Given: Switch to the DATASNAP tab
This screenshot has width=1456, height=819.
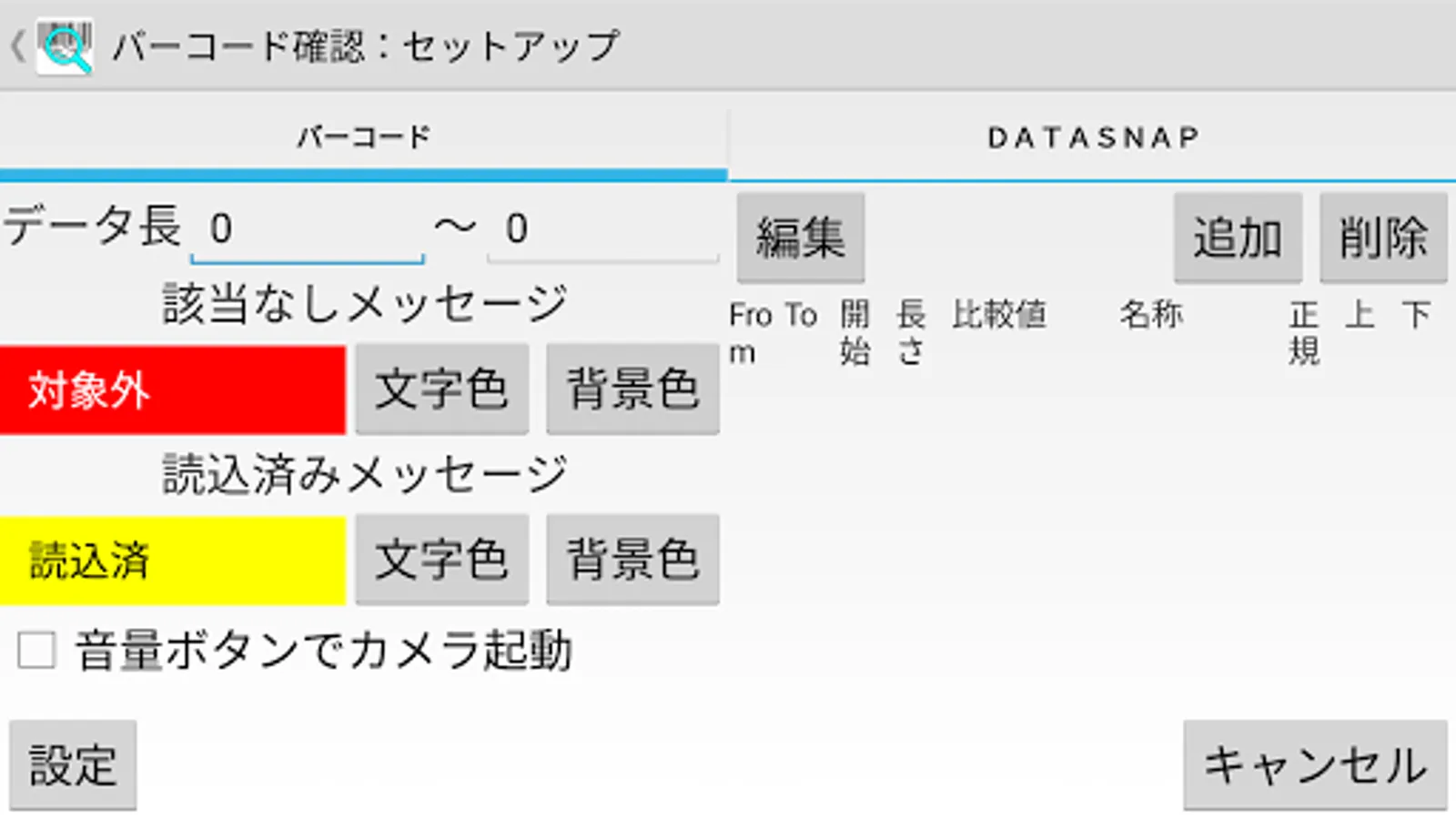Looking at the screenshot, I should pos(1092,137).
